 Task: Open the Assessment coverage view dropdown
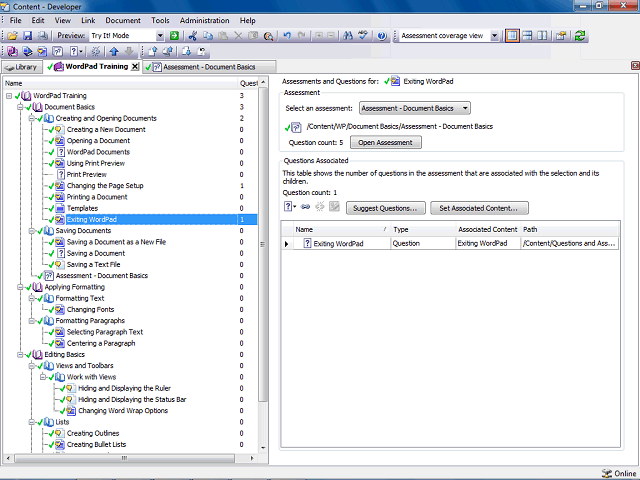coord(494,36)
